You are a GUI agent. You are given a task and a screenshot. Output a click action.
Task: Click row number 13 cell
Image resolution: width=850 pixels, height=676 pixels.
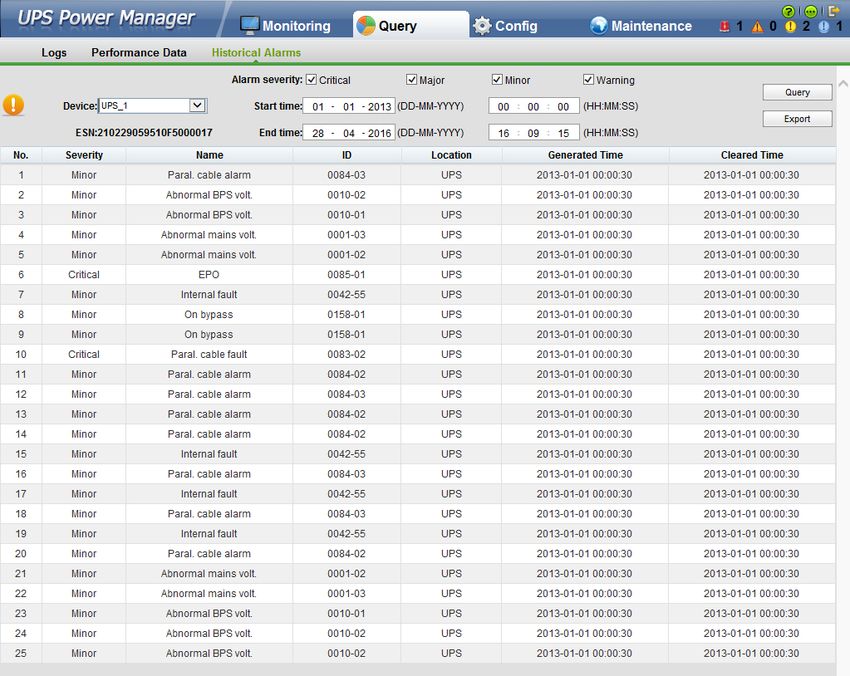21,414
